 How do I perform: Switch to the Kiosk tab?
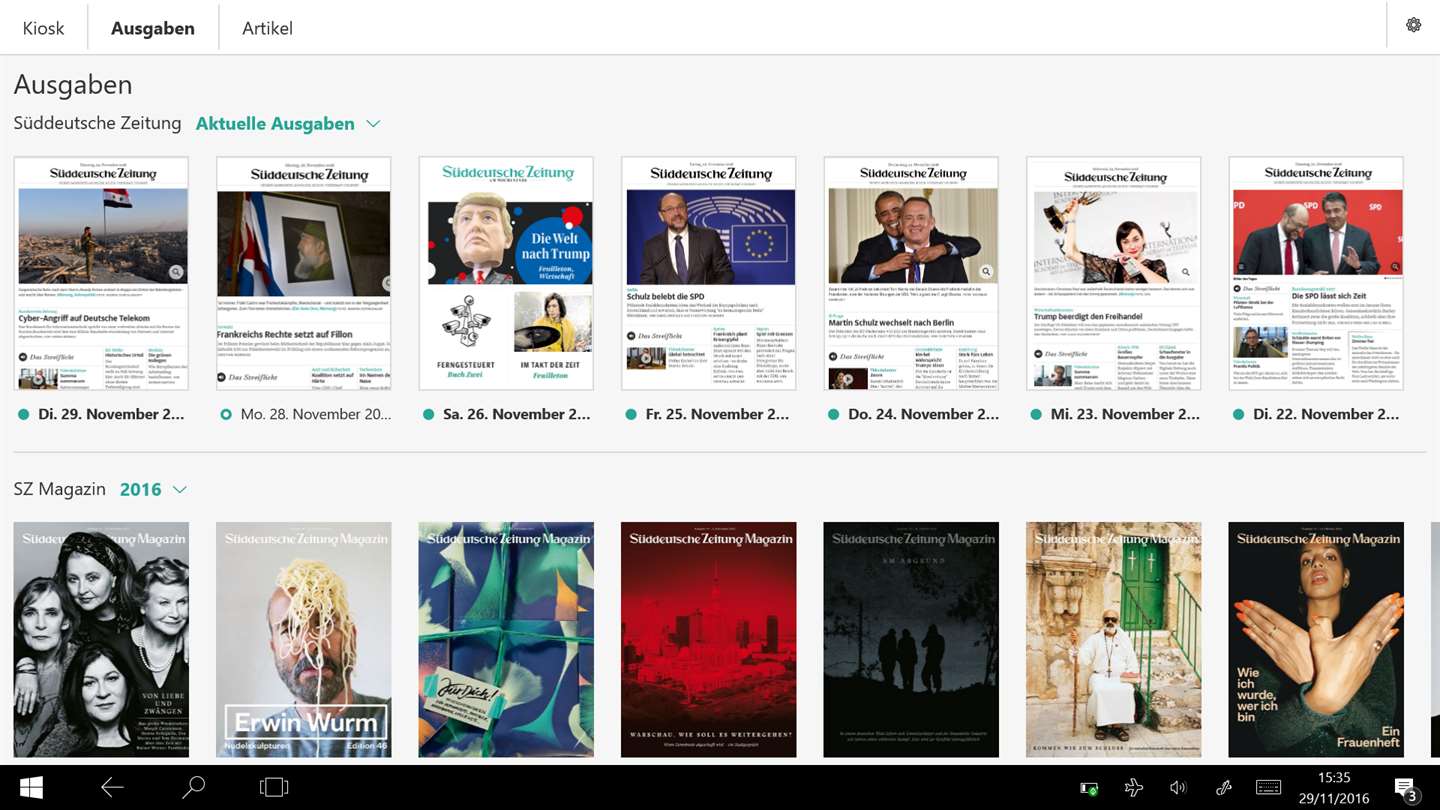[43, 28]
